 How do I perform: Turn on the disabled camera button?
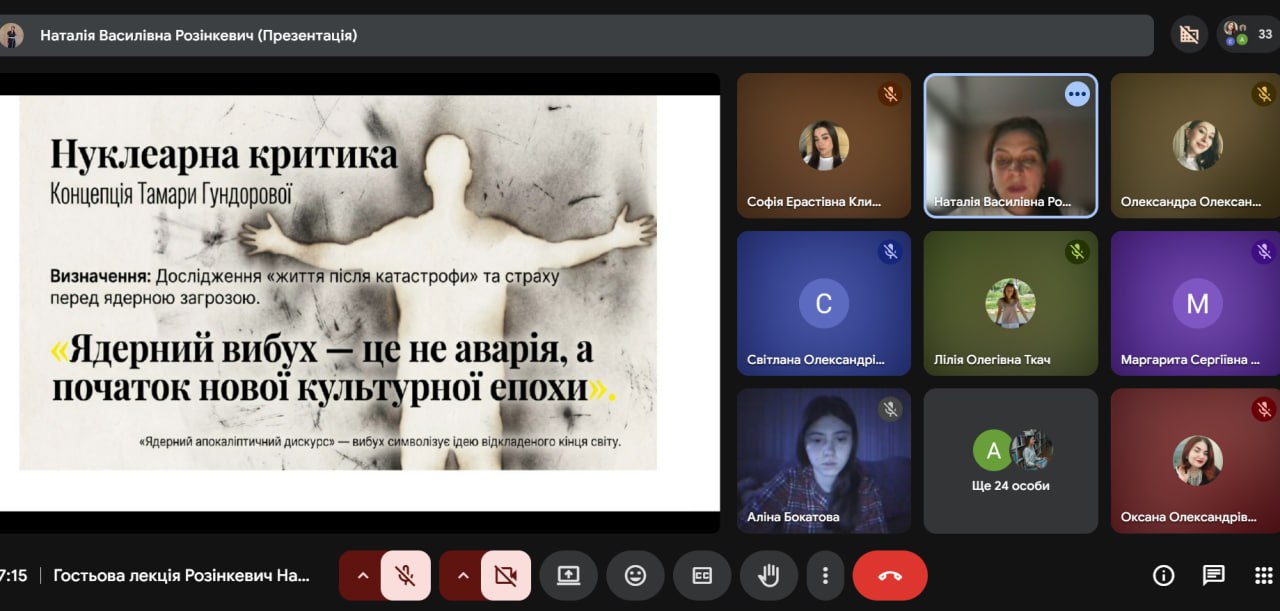pos(505,575)
